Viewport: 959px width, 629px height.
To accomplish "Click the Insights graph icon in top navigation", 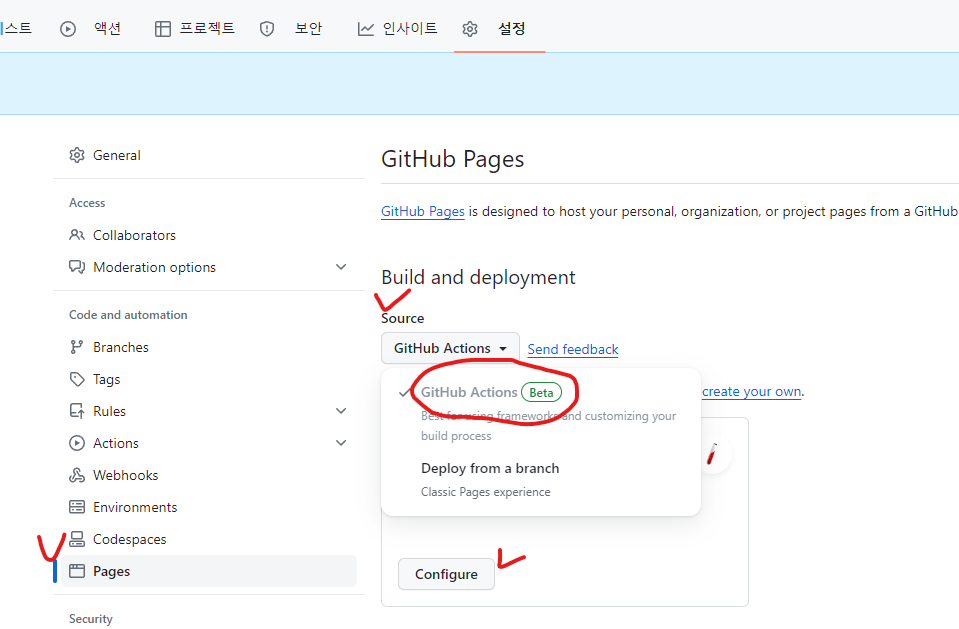I will 366,29.
